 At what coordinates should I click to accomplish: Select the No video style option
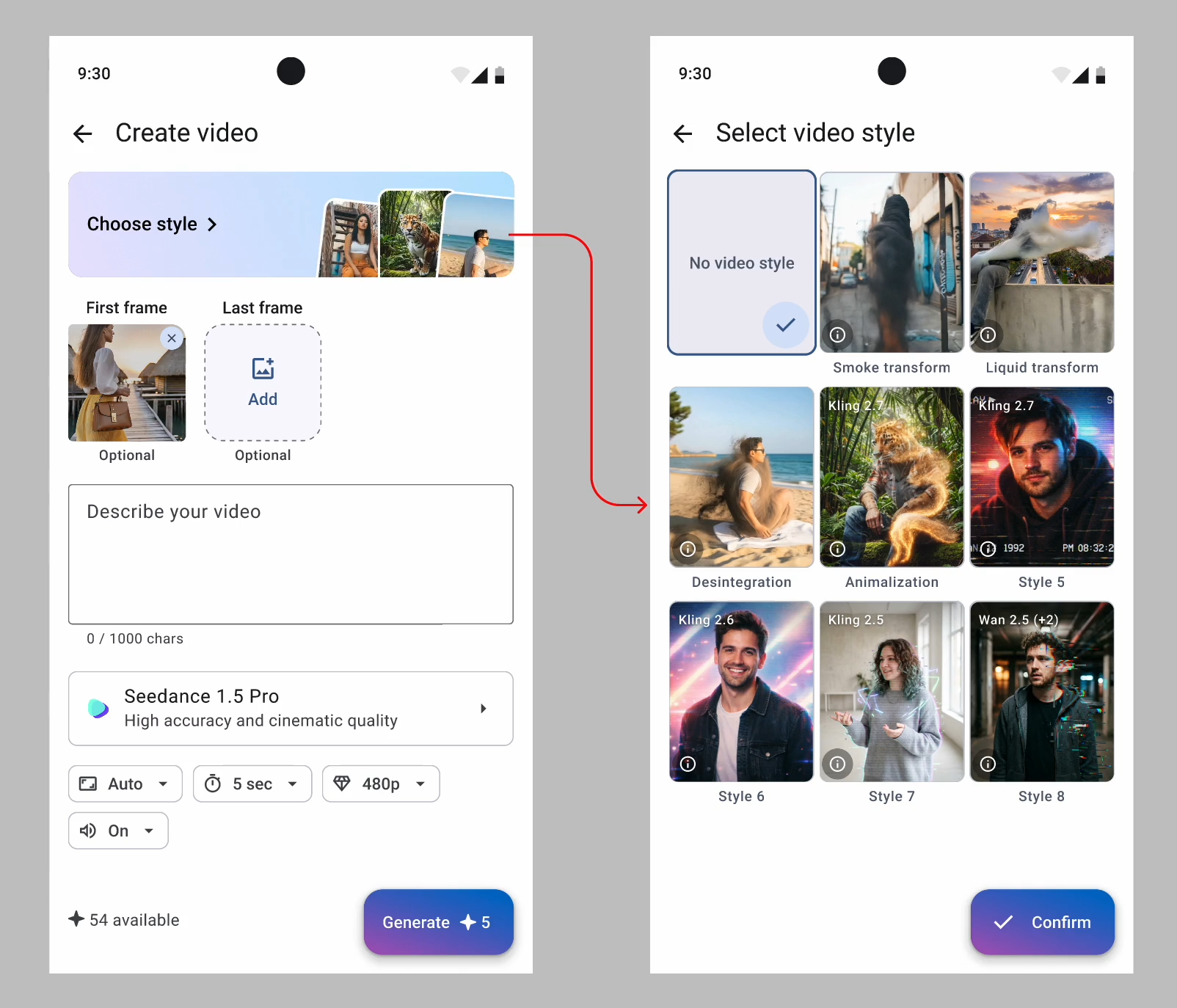(742, 263)
